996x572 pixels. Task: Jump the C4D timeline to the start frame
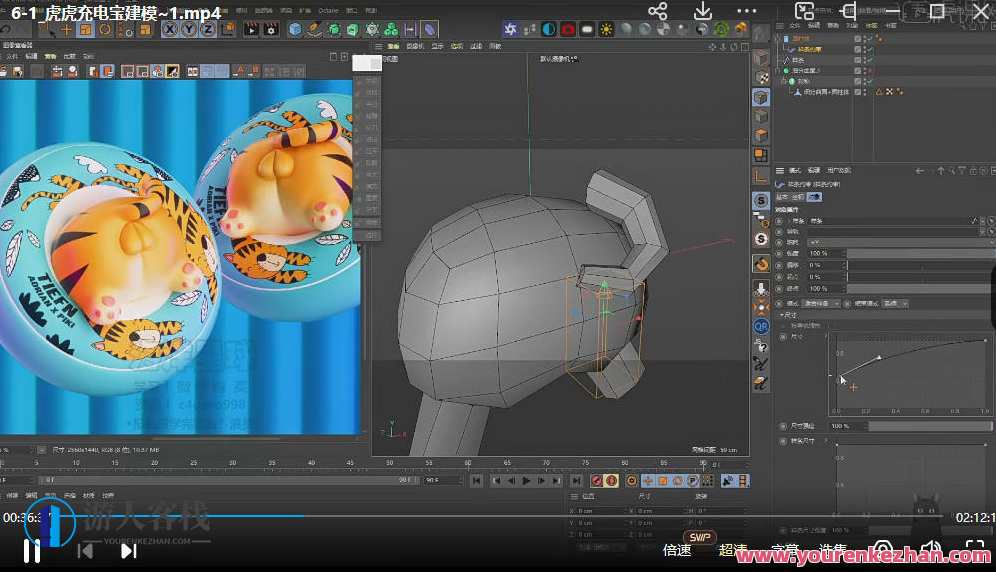476,481
